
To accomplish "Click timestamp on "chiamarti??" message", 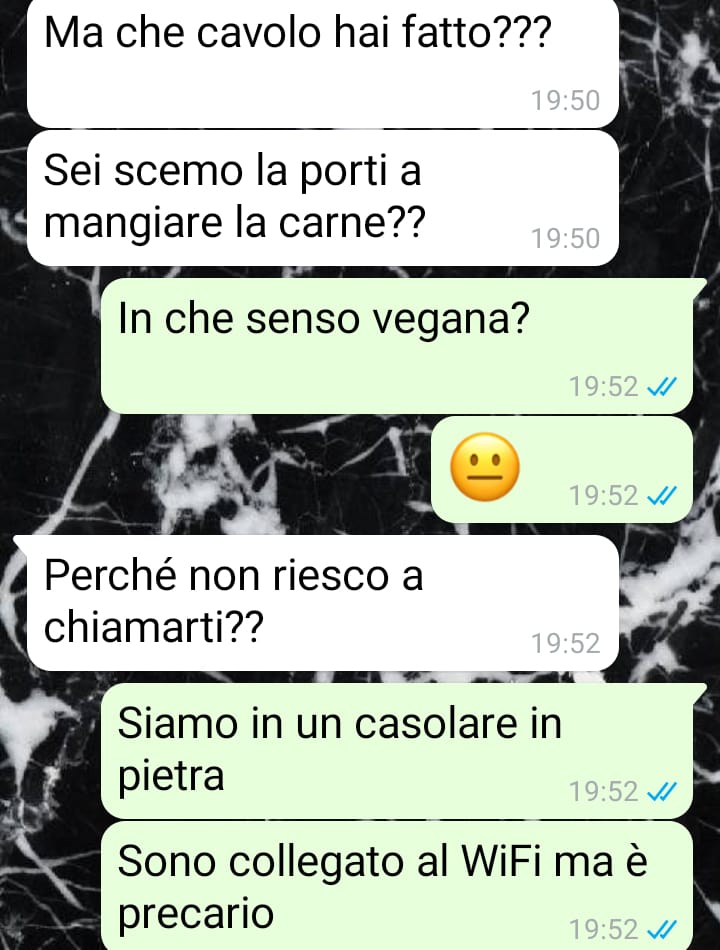I will (565, 643).
